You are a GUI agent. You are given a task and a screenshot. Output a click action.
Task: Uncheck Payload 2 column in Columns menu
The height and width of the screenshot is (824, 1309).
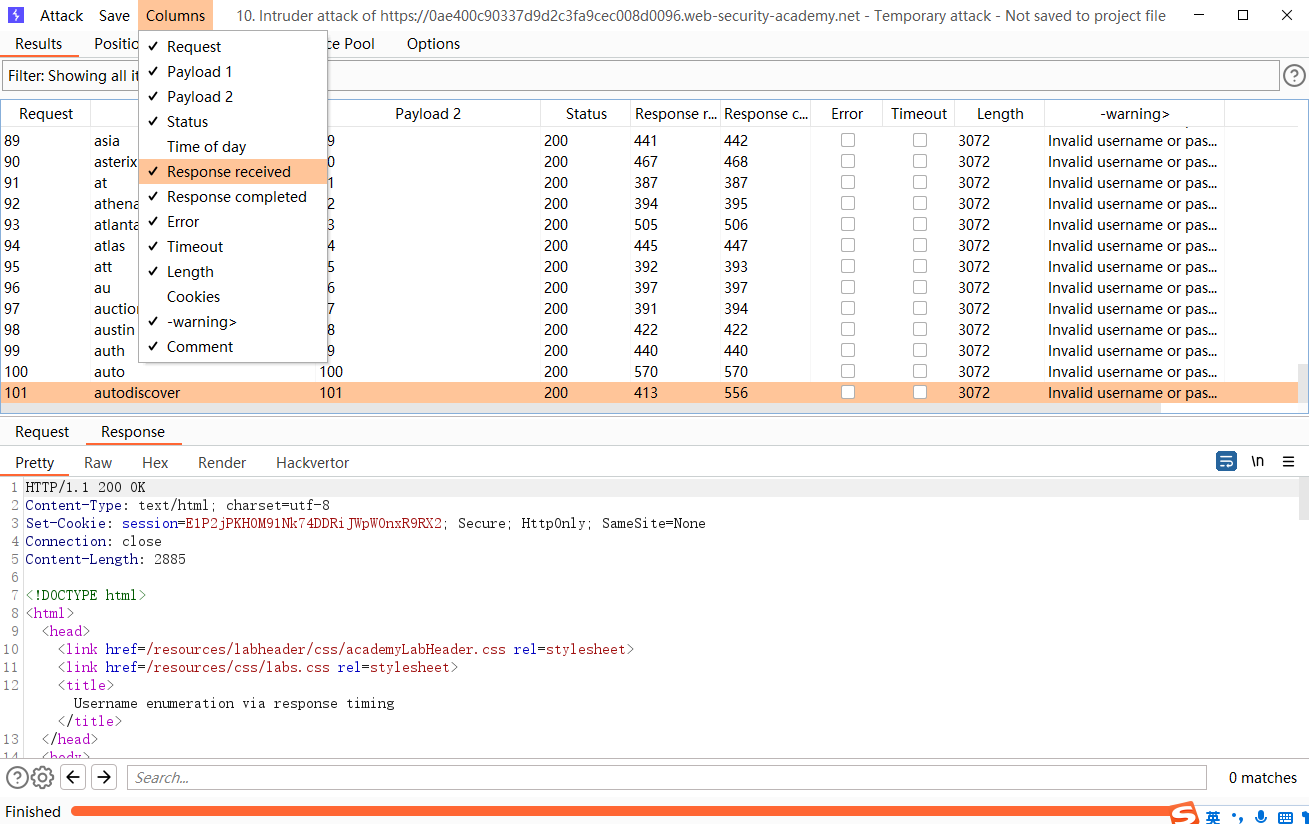(233, 96)
